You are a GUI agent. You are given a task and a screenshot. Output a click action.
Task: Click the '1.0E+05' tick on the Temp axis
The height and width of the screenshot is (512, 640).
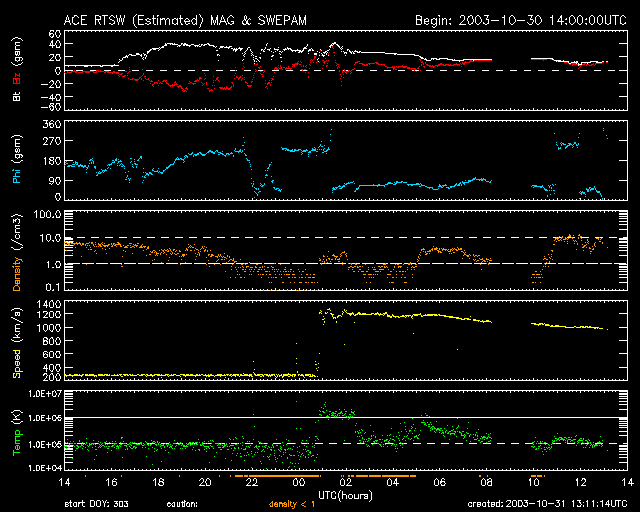[x=44, y=444]
